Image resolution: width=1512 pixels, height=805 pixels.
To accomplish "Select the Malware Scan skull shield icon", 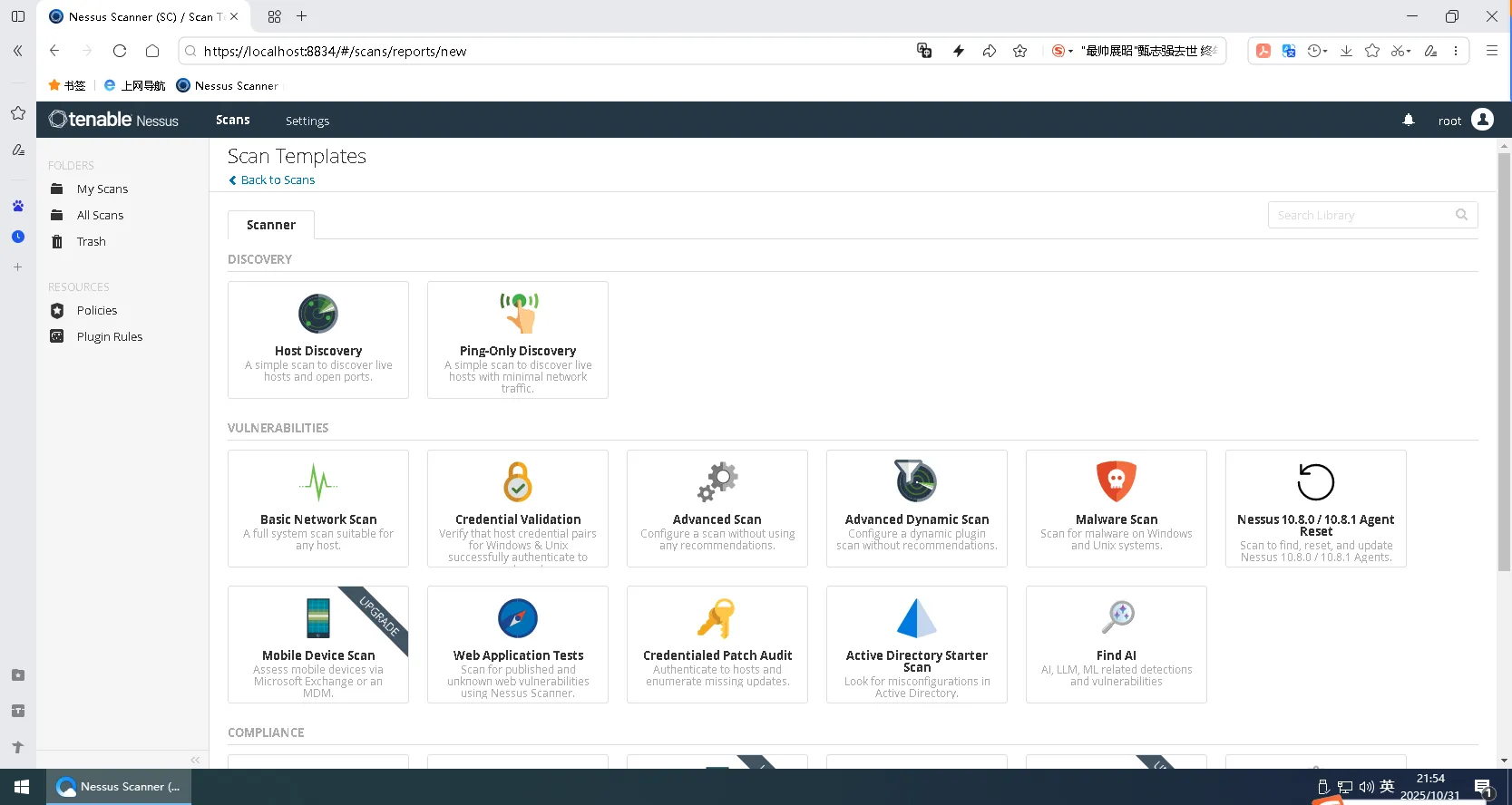I will point(1117,481).
